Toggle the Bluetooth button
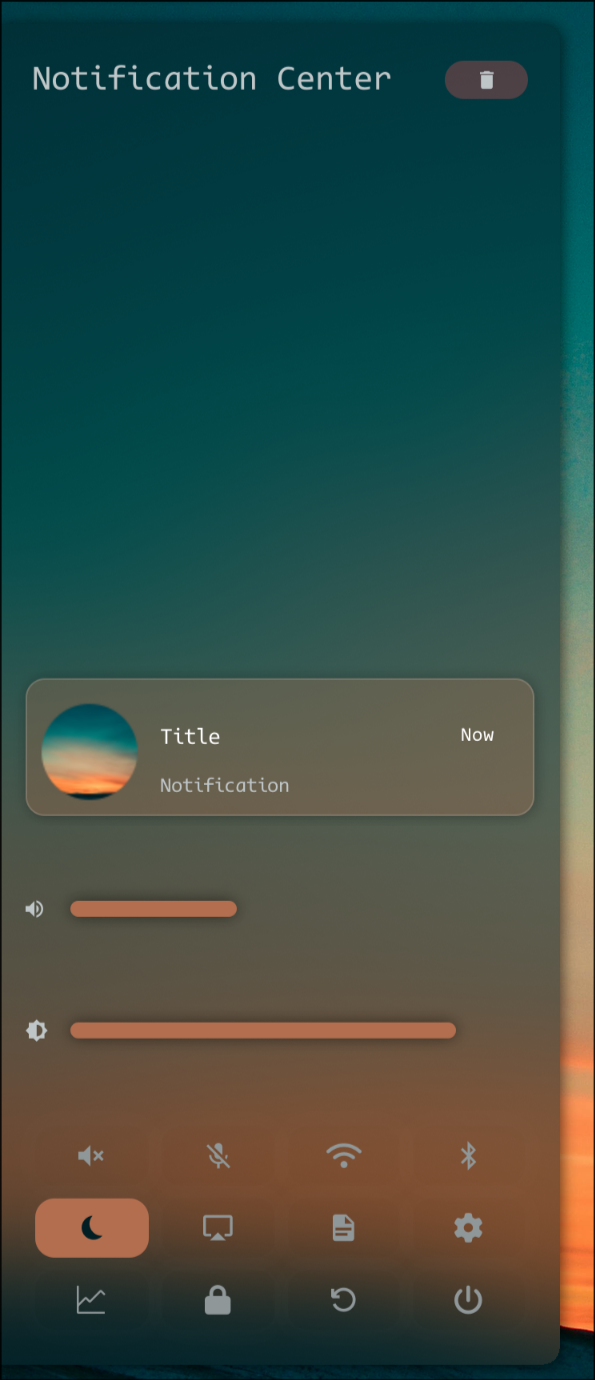 (x=468, y=1156)
